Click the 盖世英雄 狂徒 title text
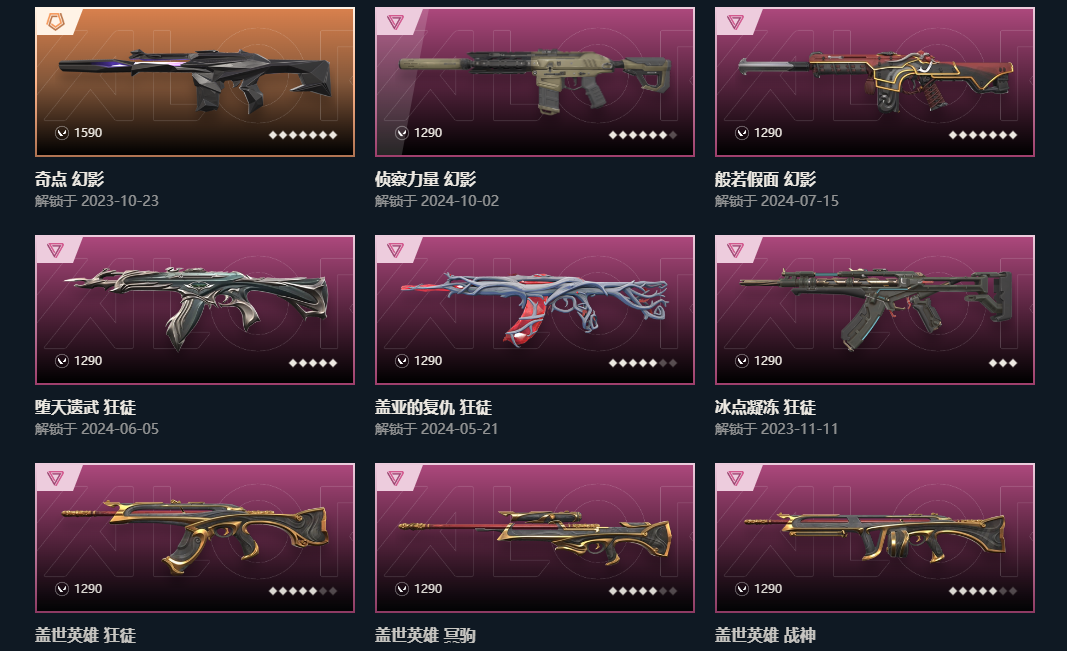Image resolution: width=1067 pixels, height=651 pixels. coord(86,635)
